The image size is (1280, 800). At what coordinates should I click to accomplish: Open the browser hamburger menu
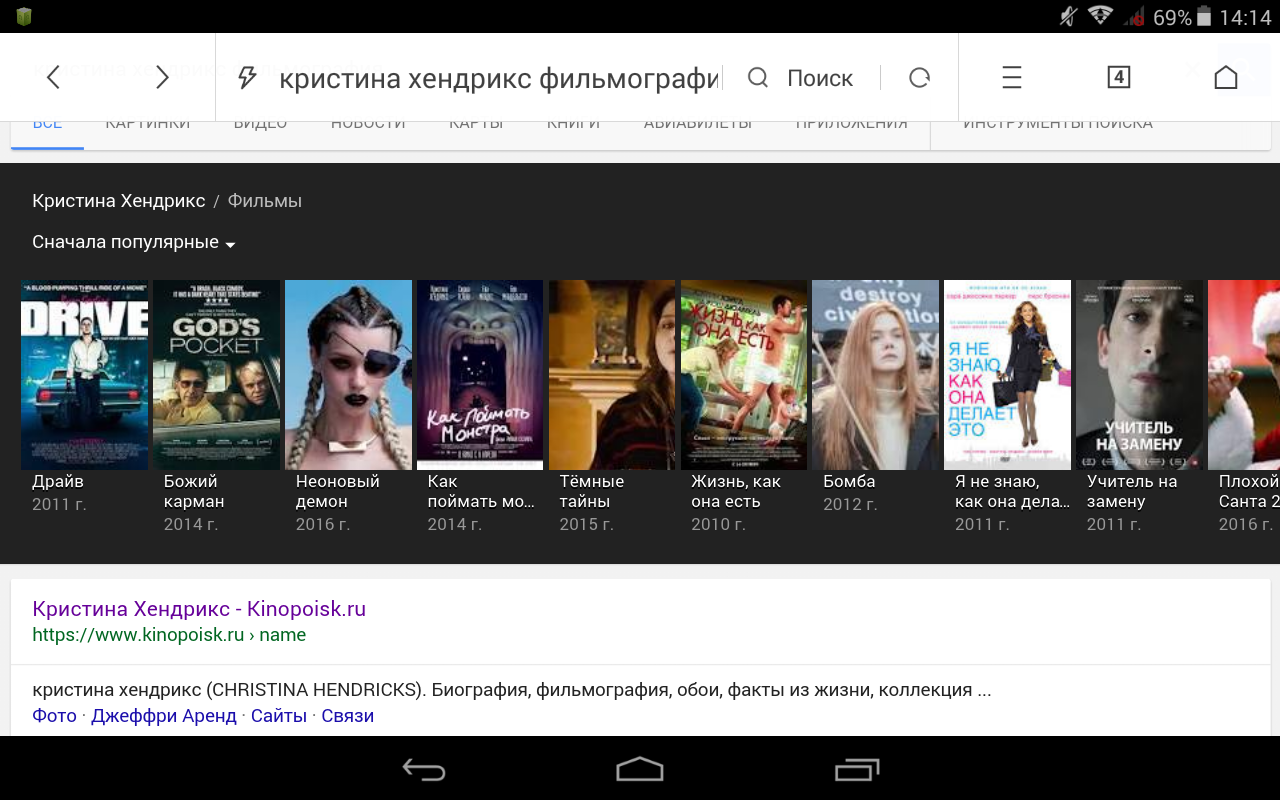pos(1012,77)
